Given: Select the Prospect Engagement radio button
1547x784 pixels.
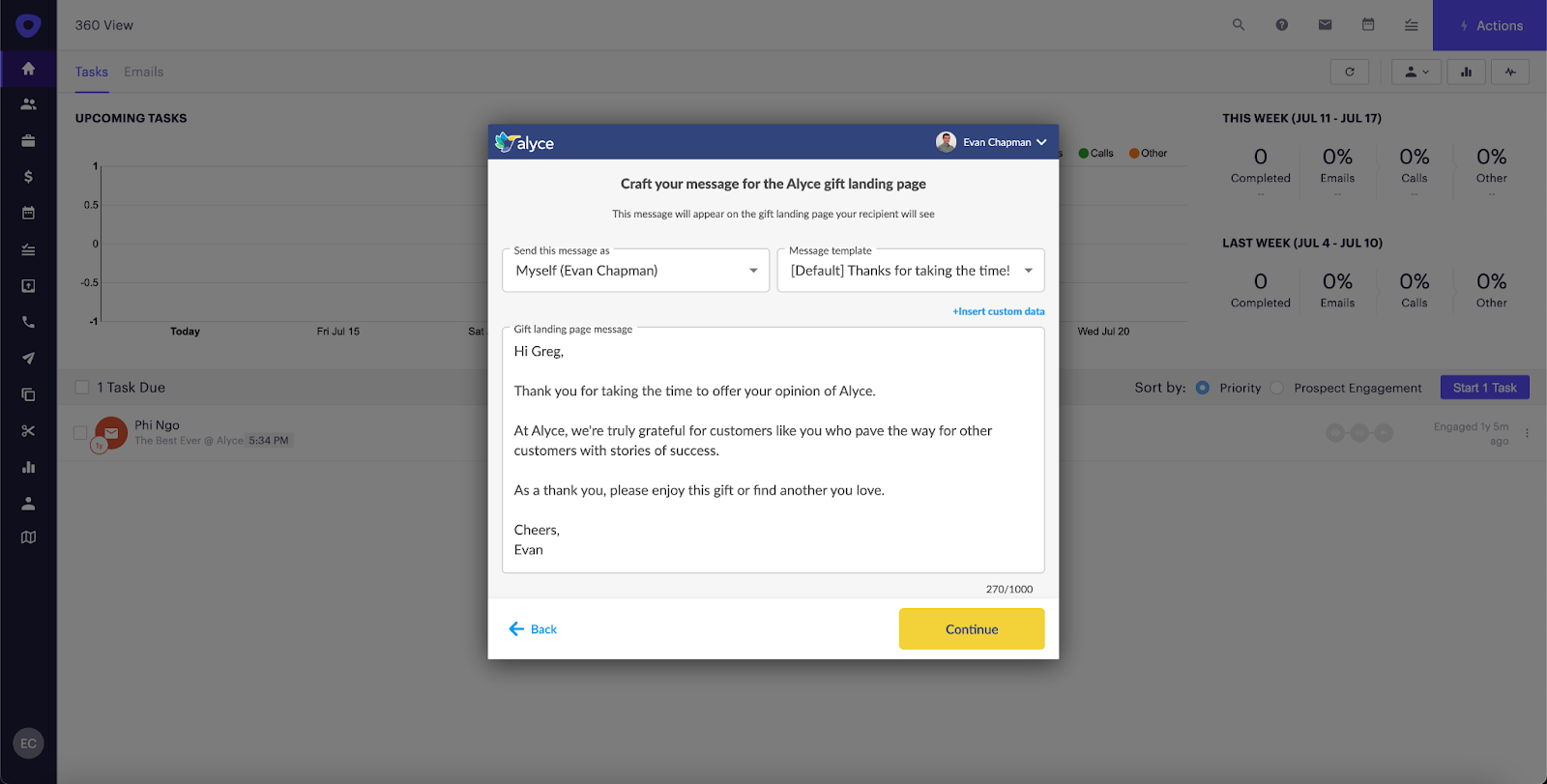Looking at the screenshot, I should pyautogui.click(x=1277, y=388).
